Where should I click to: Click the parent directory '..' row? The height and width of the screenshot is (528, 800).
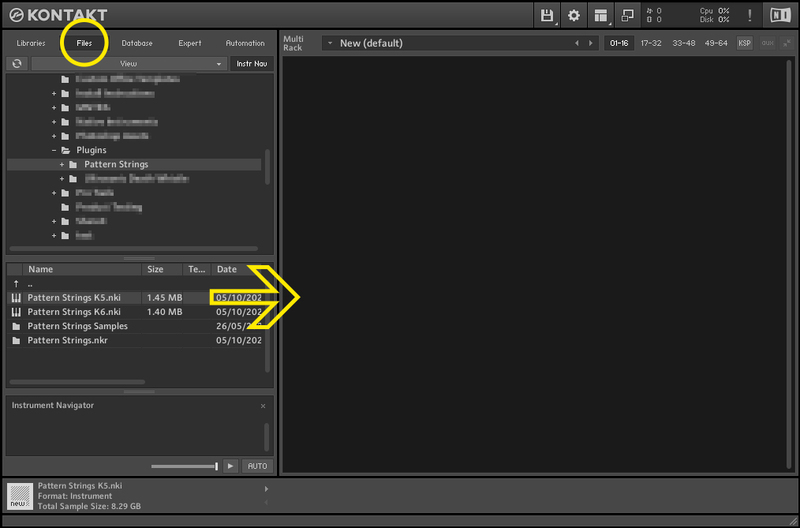[x=136, y=284]
